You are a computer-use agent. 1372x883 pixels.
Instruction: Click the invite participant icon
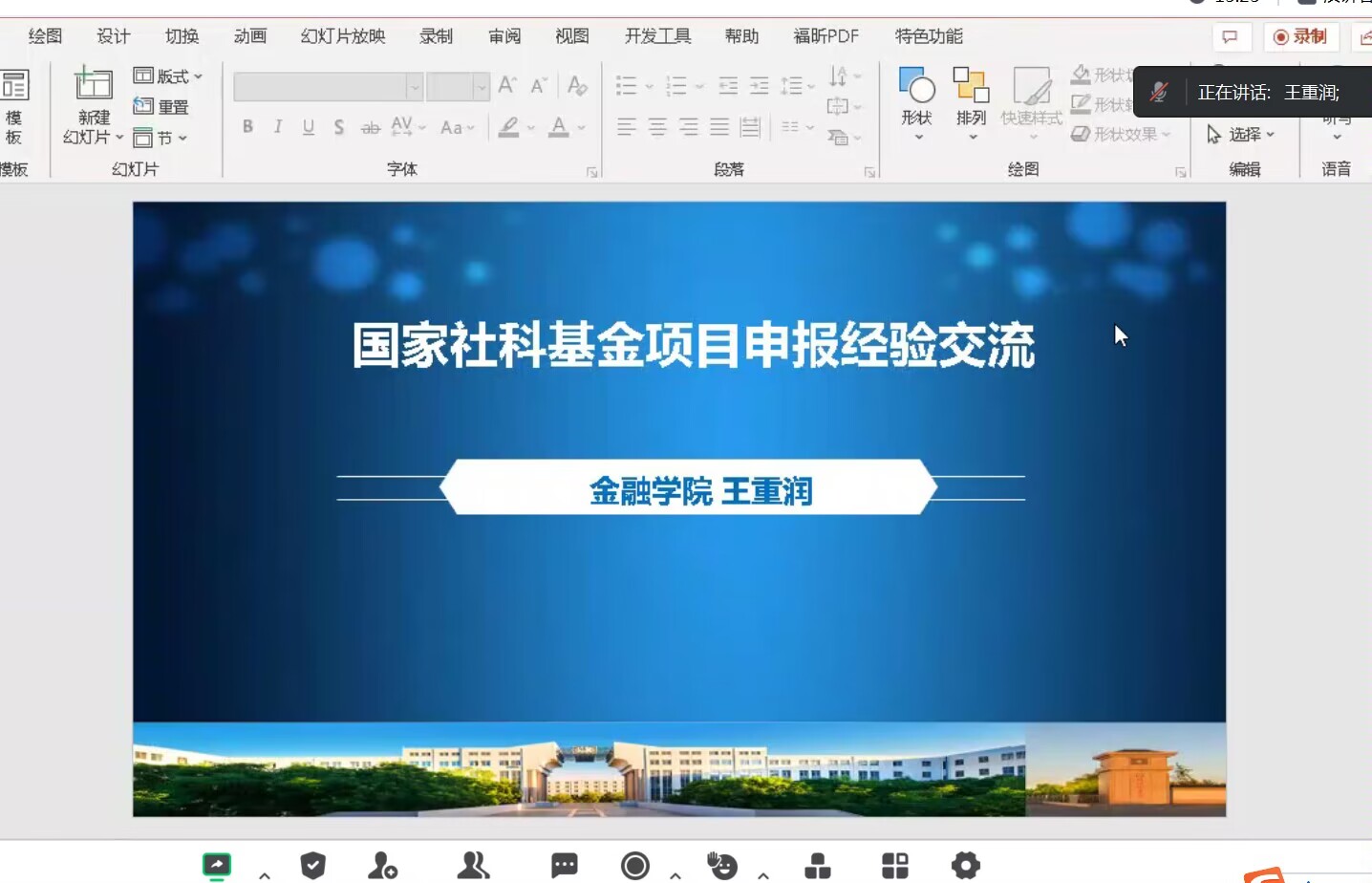click(x=382, y=866)
